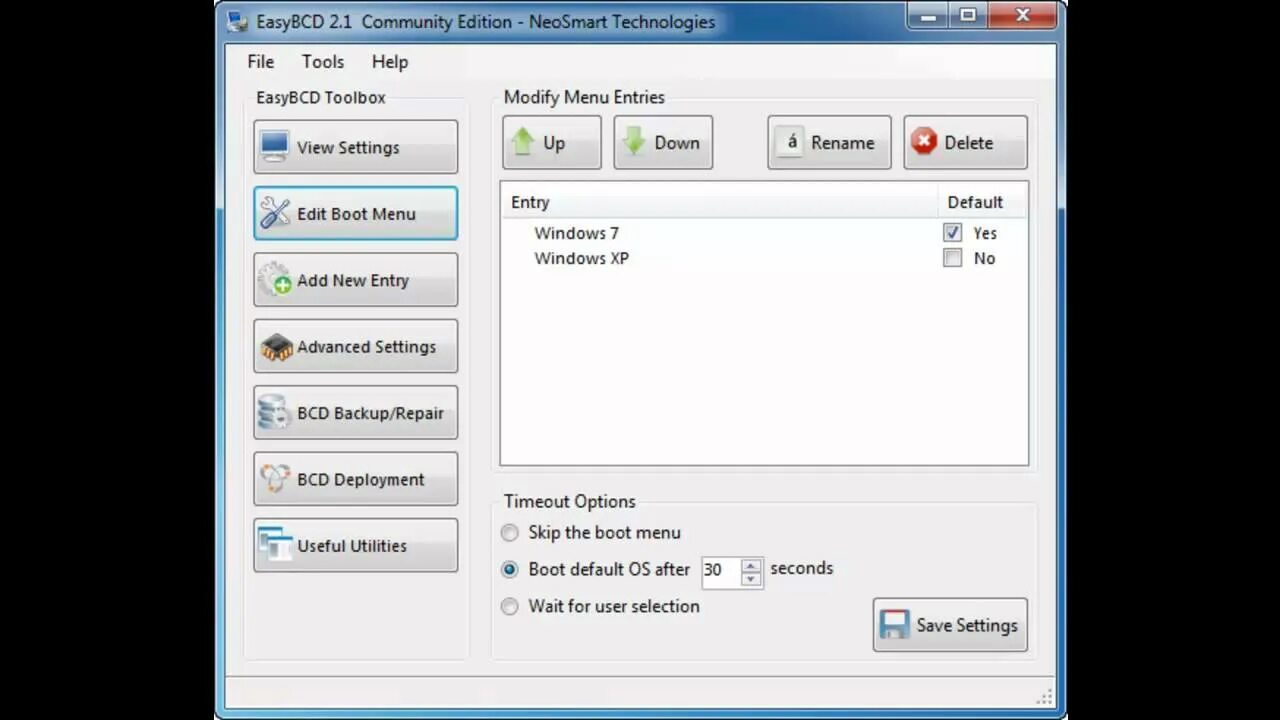
Task: Click Edit Boot Menu label
Action: pos(356,214)
